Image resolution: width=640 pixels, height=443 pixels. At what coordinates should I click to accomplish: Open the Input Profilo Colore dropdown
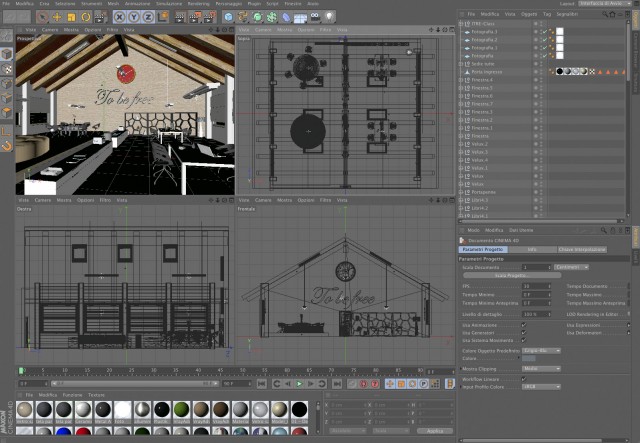(541, 387)
